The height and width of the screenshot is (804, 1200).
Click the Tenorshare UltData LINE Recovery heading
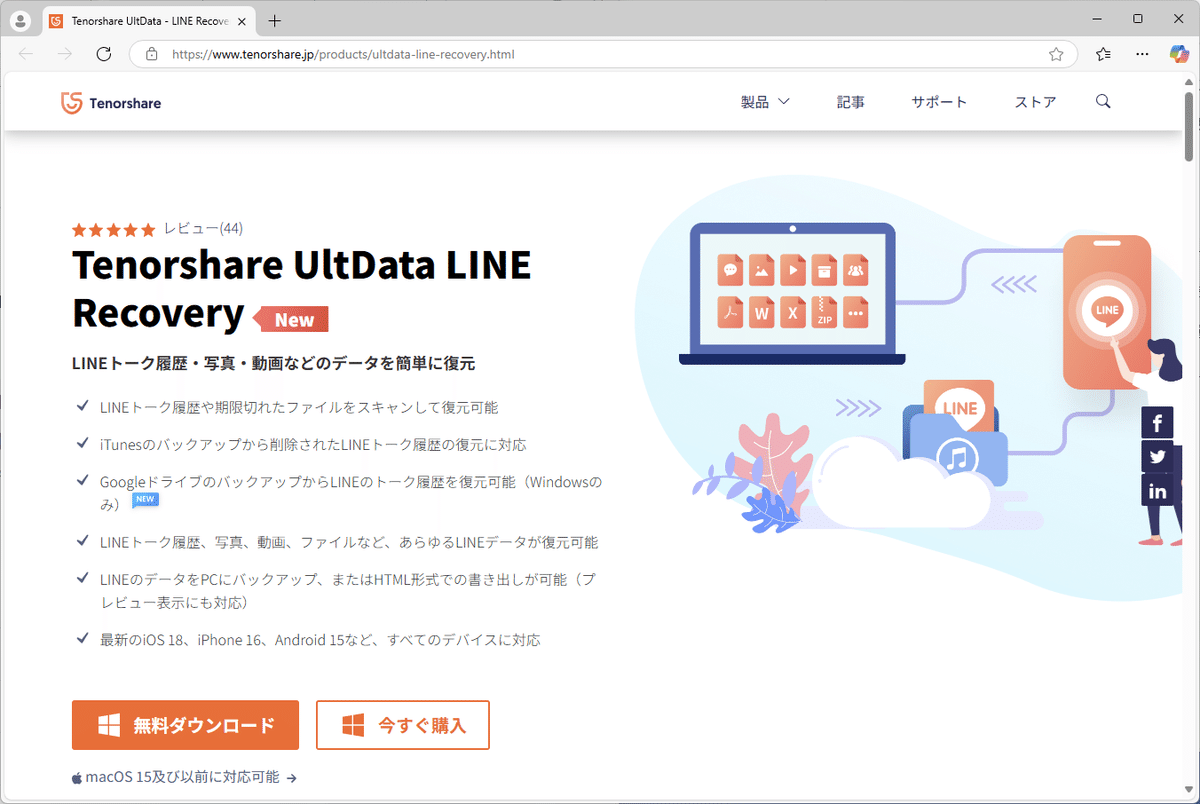click(x=302, y=289)
